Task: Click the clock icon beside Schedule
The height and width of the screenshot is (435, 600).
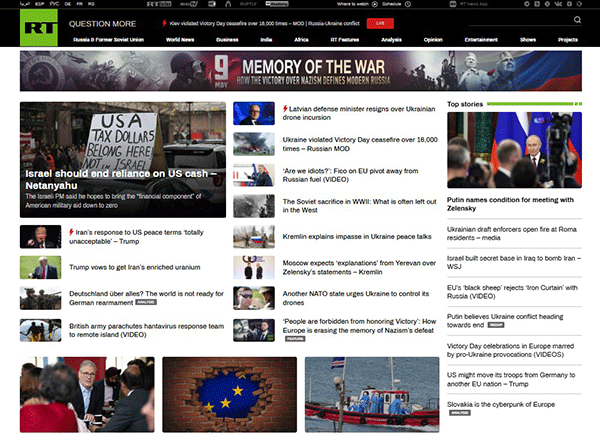Action: (408, 4)
